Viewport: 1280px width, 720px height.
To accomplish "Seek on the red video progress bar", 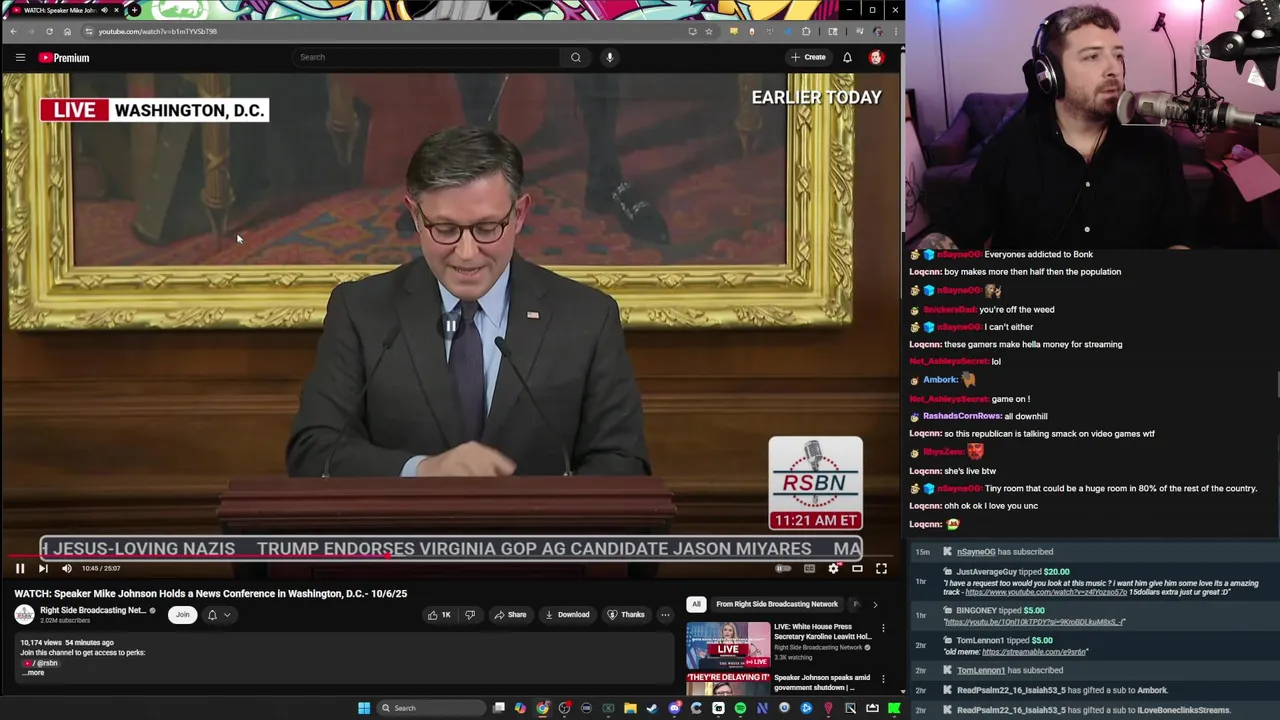I will point(450,556).
